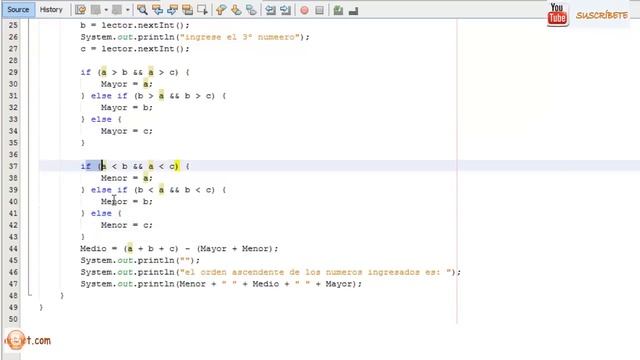Click the YouTube logo

(x=558, y=14)
